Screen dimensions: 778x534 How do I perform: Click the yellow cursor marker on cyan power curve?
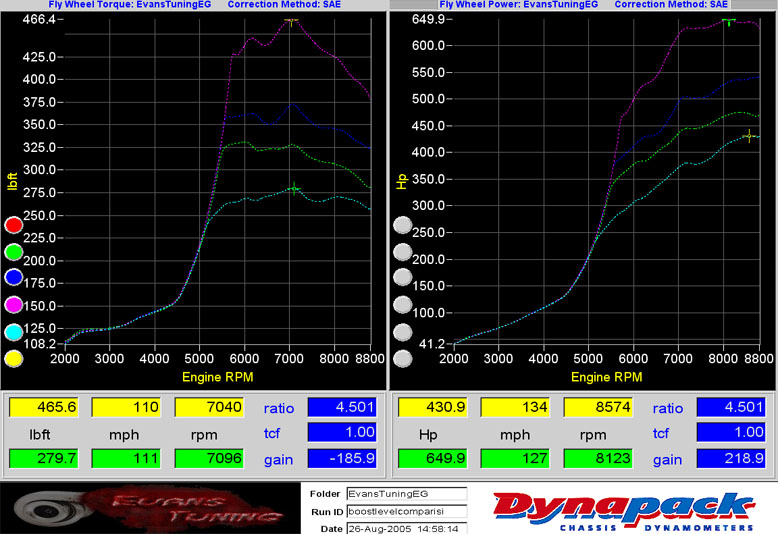tap(749, 135)
